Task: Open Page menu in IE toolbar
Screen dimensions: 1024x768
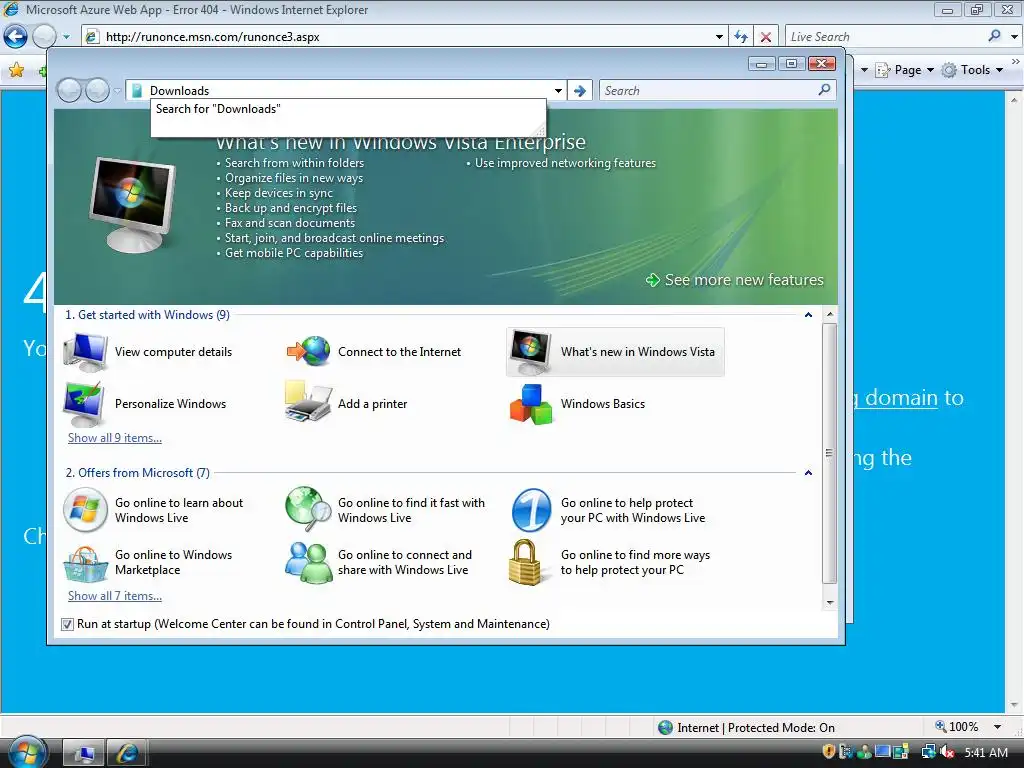Action: (904, 70)
